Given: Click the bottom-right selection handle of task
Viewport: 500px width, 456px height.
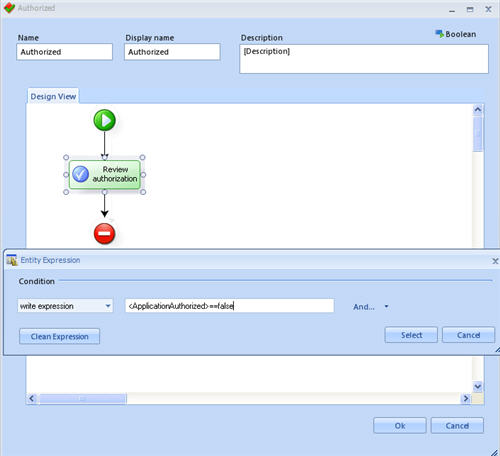Looking at the screenshot, I should [x=143, y=192].
